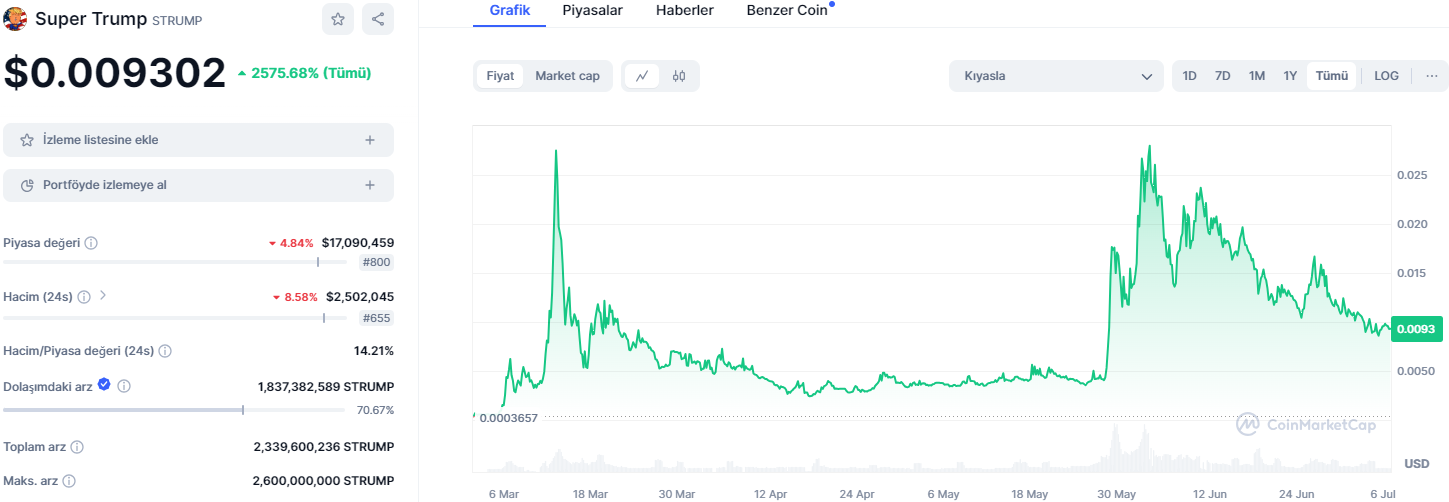Select Market cap chart mode
Image resolution: width=1449 pixels, height=502 pixels.
(567, 76)
